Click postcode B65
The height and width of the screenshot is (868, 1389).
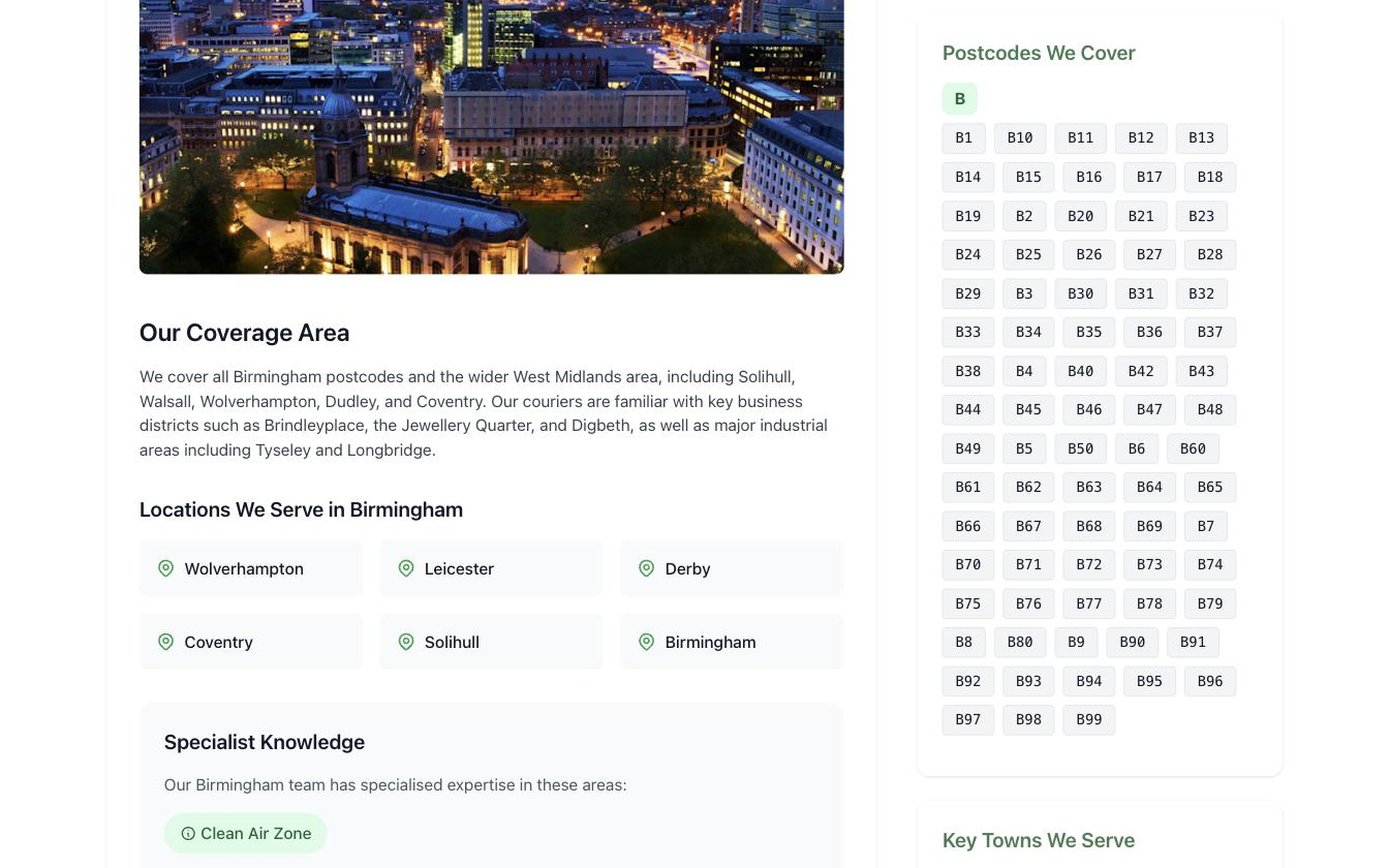click(1210, 487)
